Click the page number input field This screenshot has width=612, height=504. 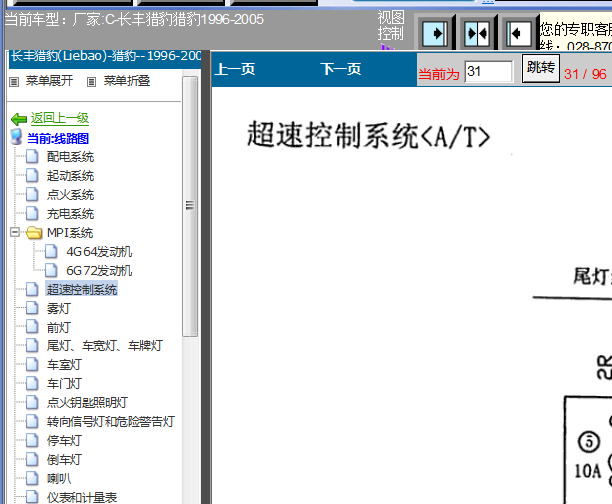(489, 72)
